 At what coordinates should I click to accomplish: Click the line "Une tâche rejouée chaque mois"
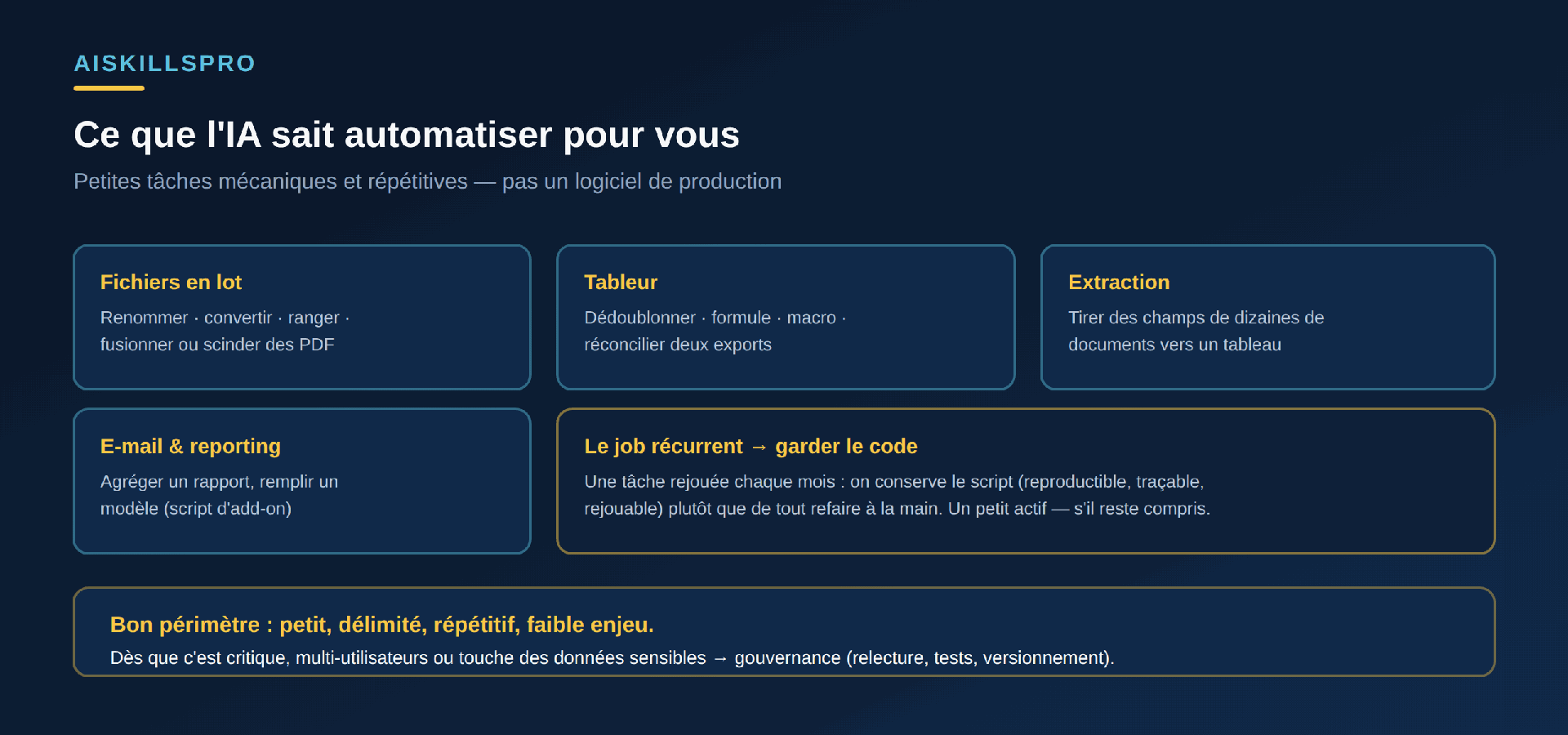point(710,482)
